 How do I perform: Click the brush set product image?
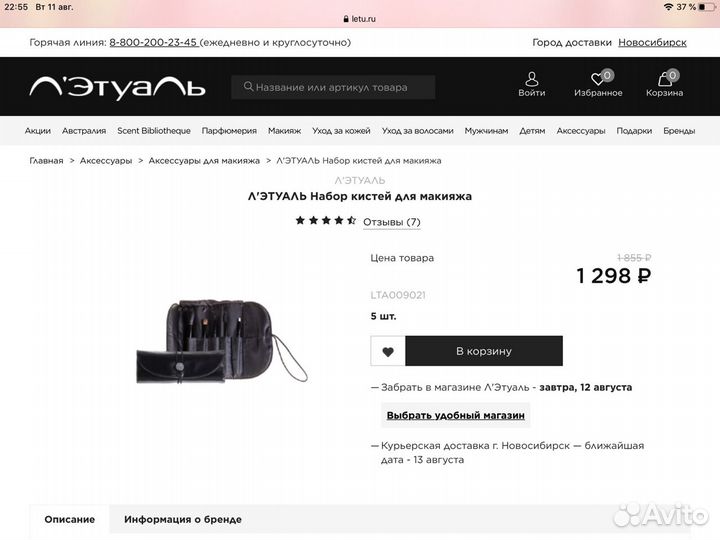click(222, 341)
